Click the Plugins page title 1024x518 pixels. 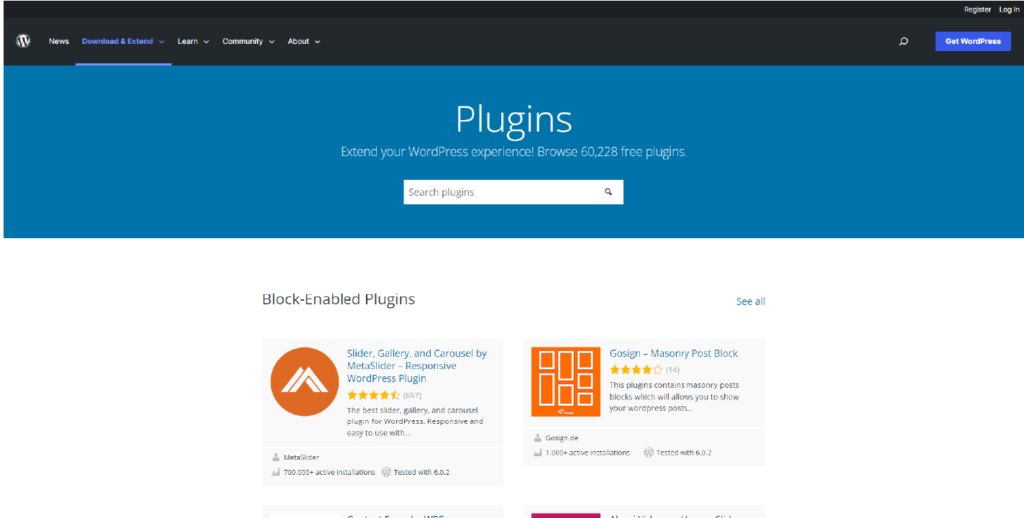[x=513, y=120]
